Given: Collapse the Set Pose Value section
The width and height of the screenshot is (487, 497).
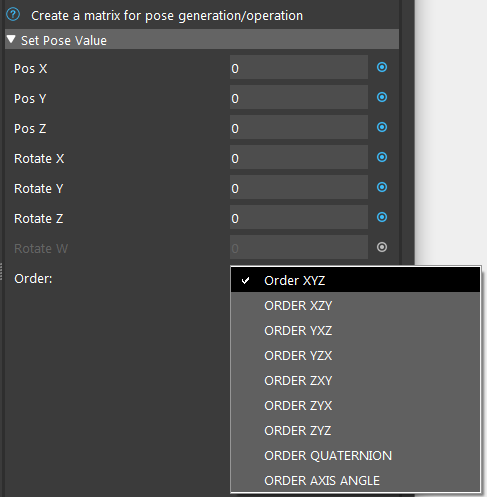Looking at the screenshot, I should 11,40.
